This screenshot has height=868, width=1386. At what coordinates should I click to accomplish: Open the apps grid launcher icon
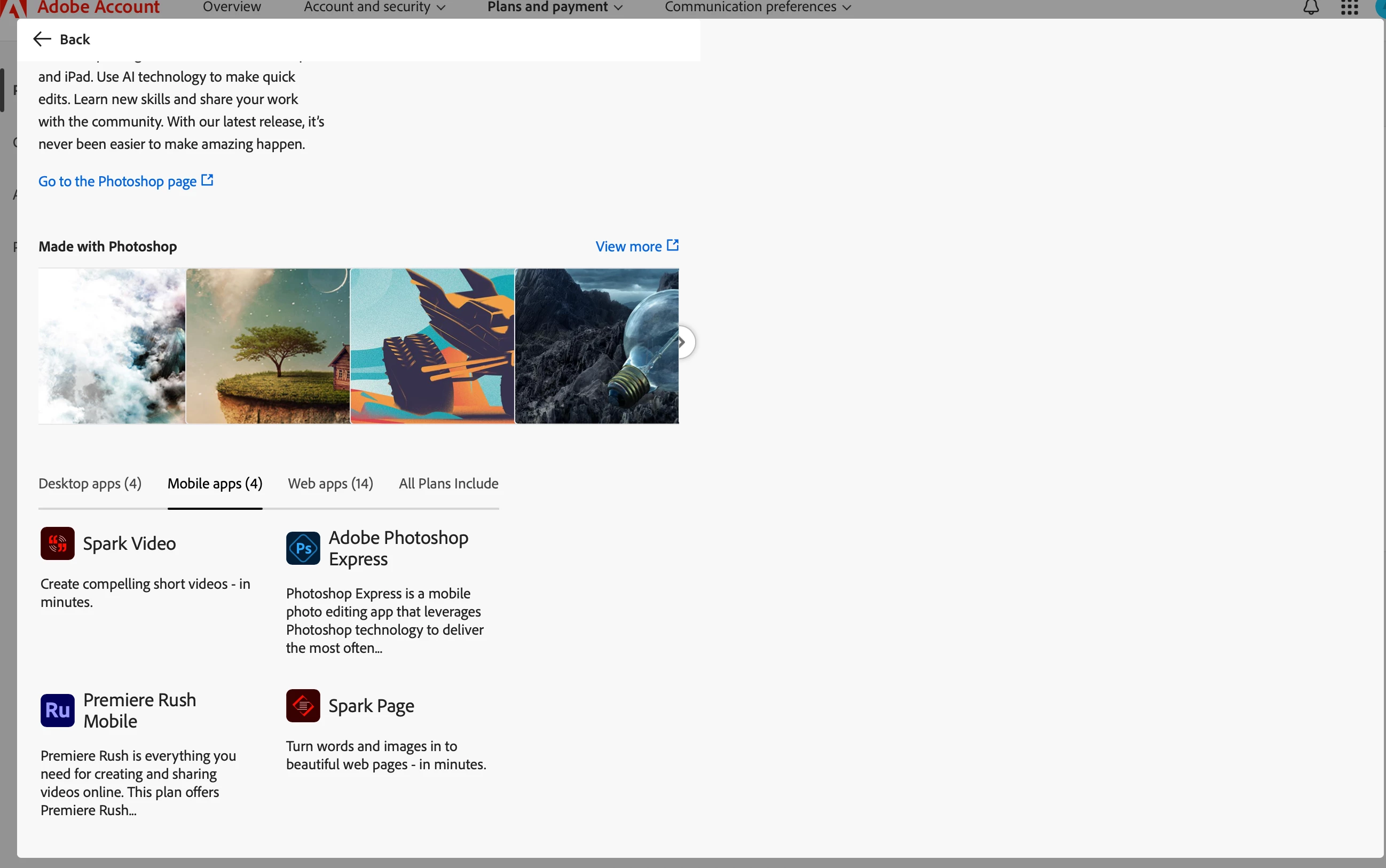tap(1349, 7)
